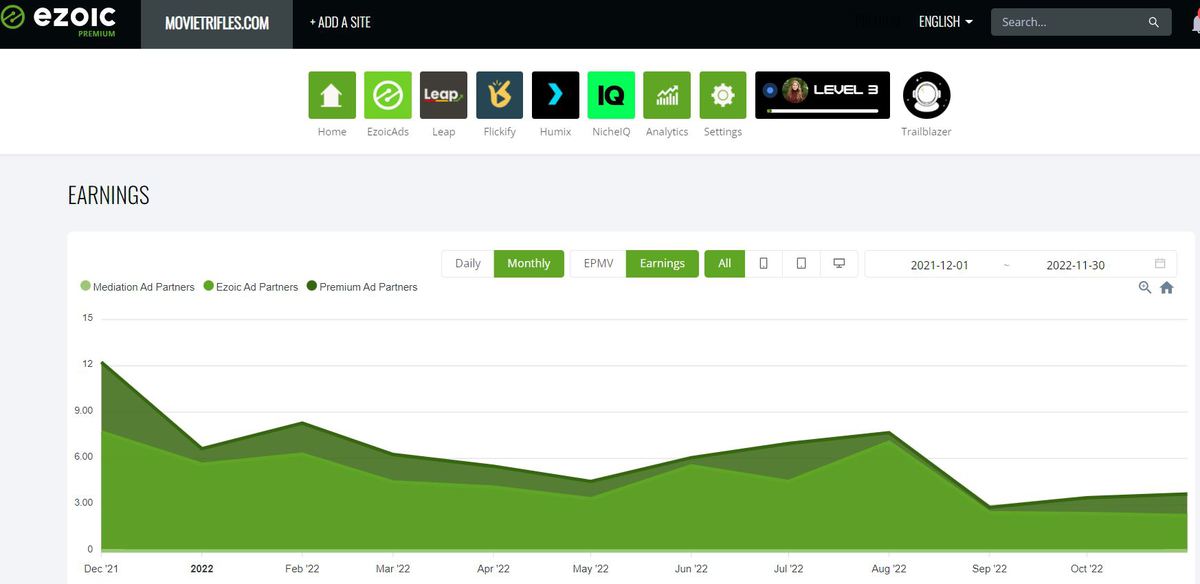Open the Flickify app icon
Screen dimensions: 1200x584
(x=500, y=95)
